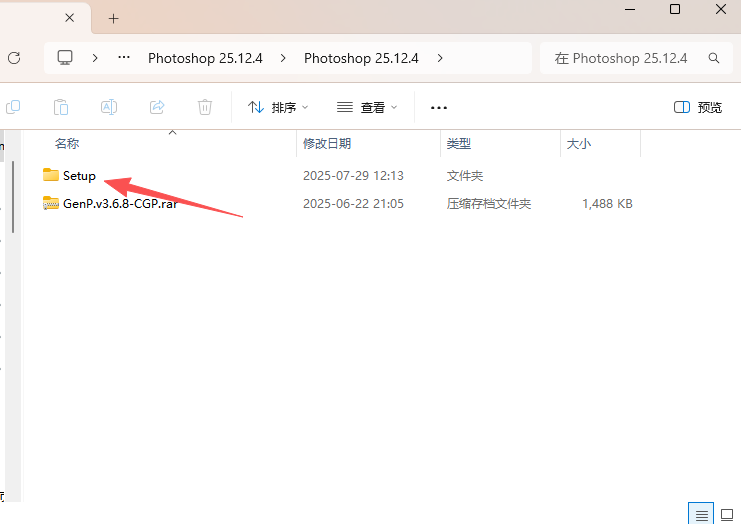This screenshot has height=524, width=741.
Task: Click the Refresh icon beside the address bar
Action: pyautogui.click(x=14, y=58)
